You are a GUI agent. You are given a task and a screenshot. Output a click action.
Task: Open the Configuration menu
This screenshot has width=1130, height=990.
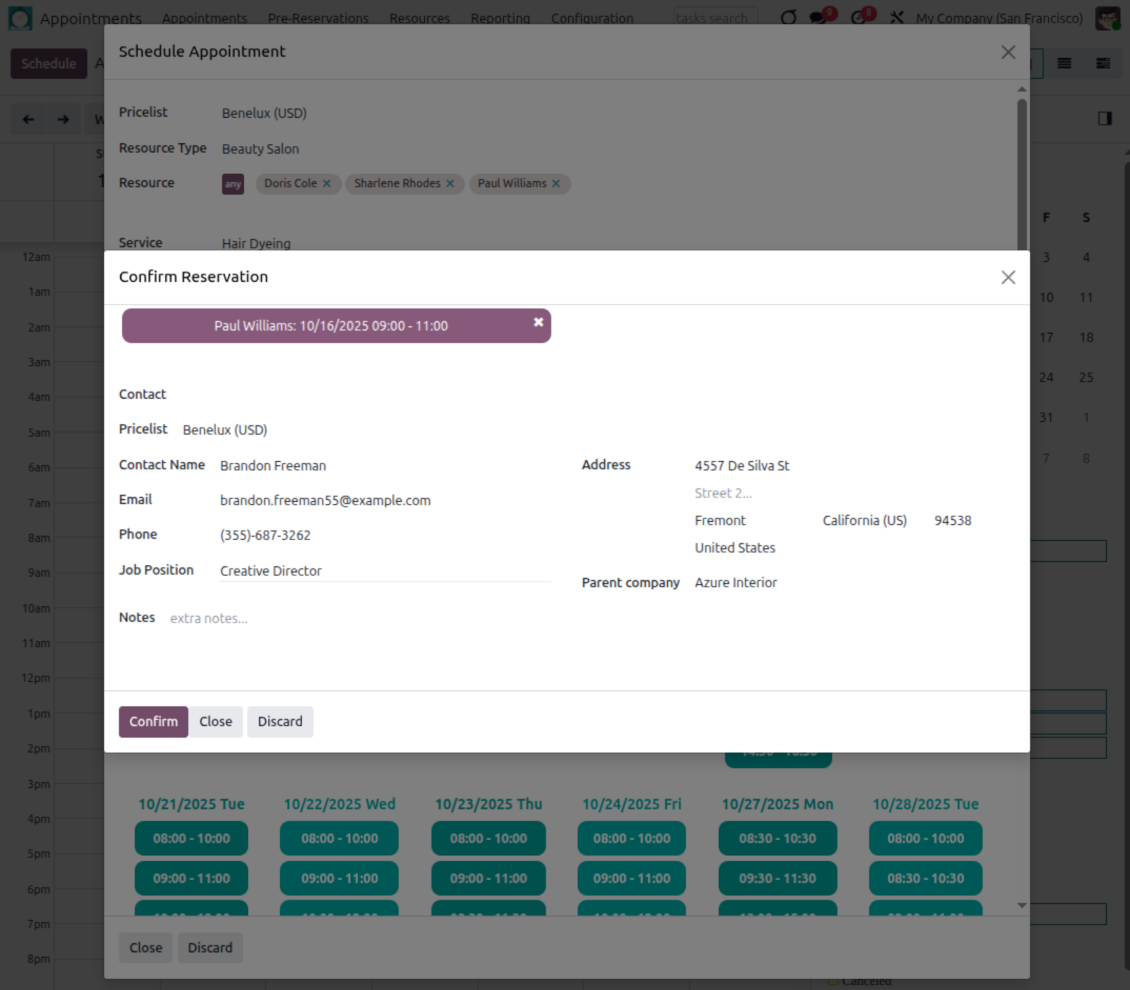[592, 18]
